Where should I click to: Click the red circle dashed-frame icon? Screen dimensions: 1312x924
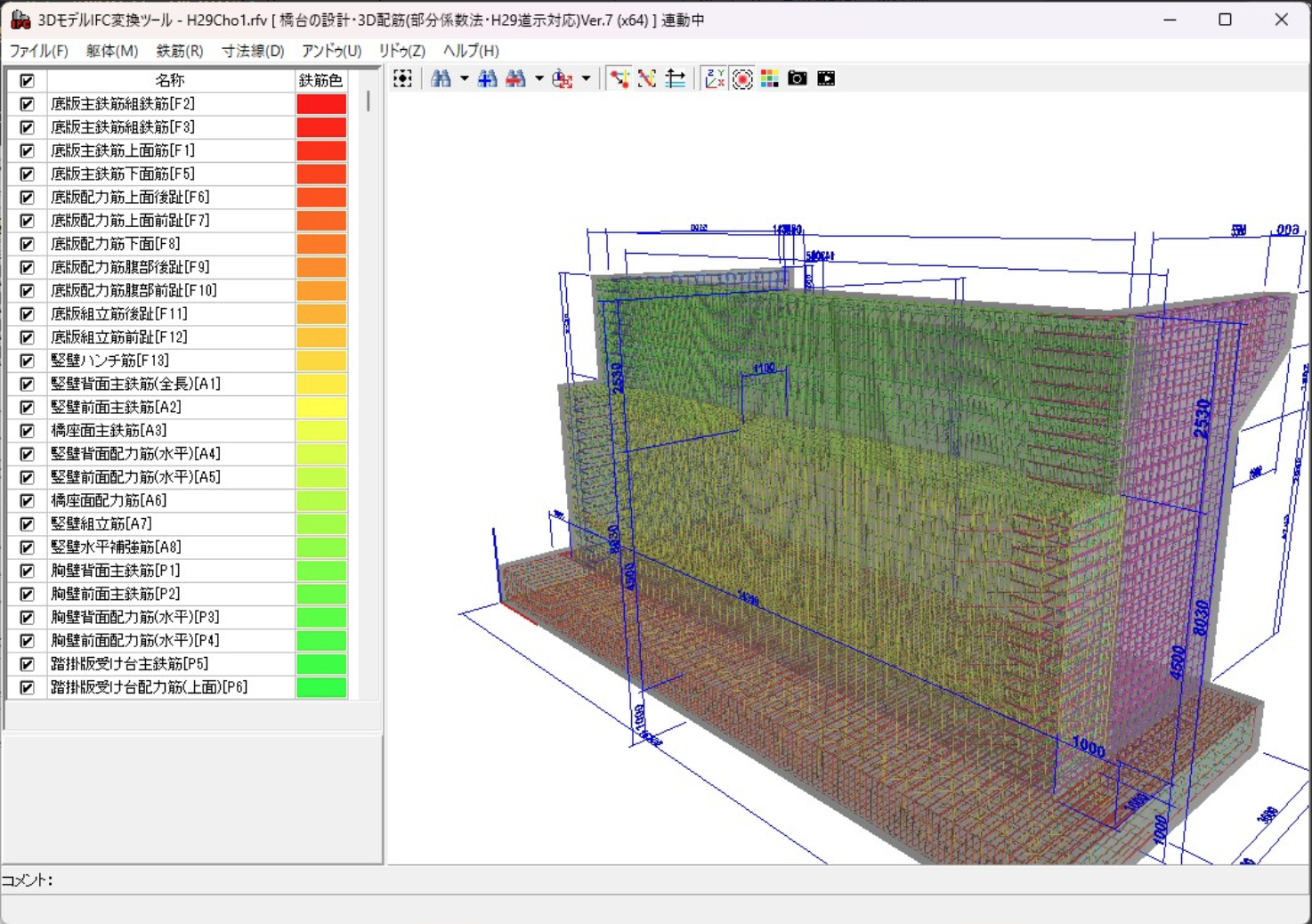[742, 79]
